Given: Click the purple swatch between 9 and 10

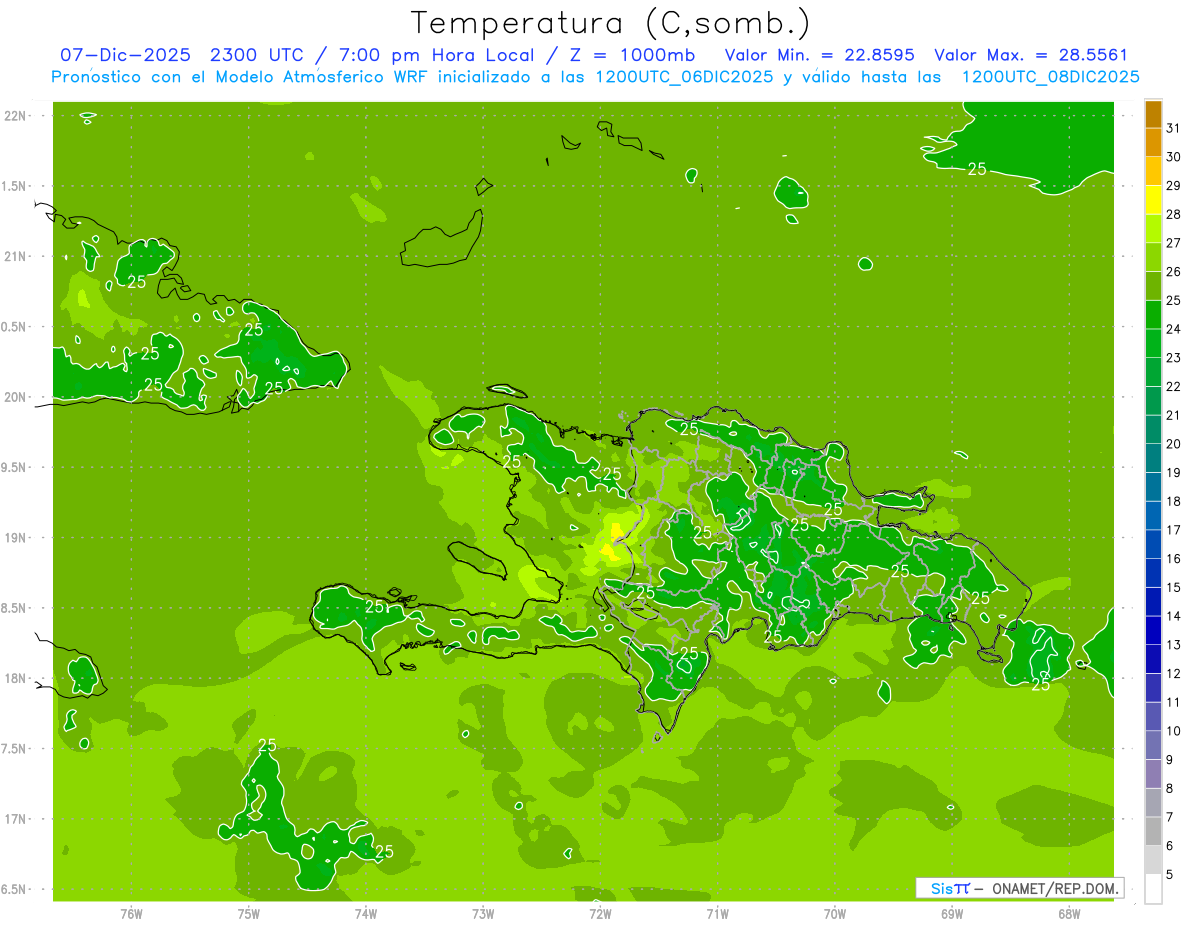Looking at the screenshot, I should (1153, 745).
